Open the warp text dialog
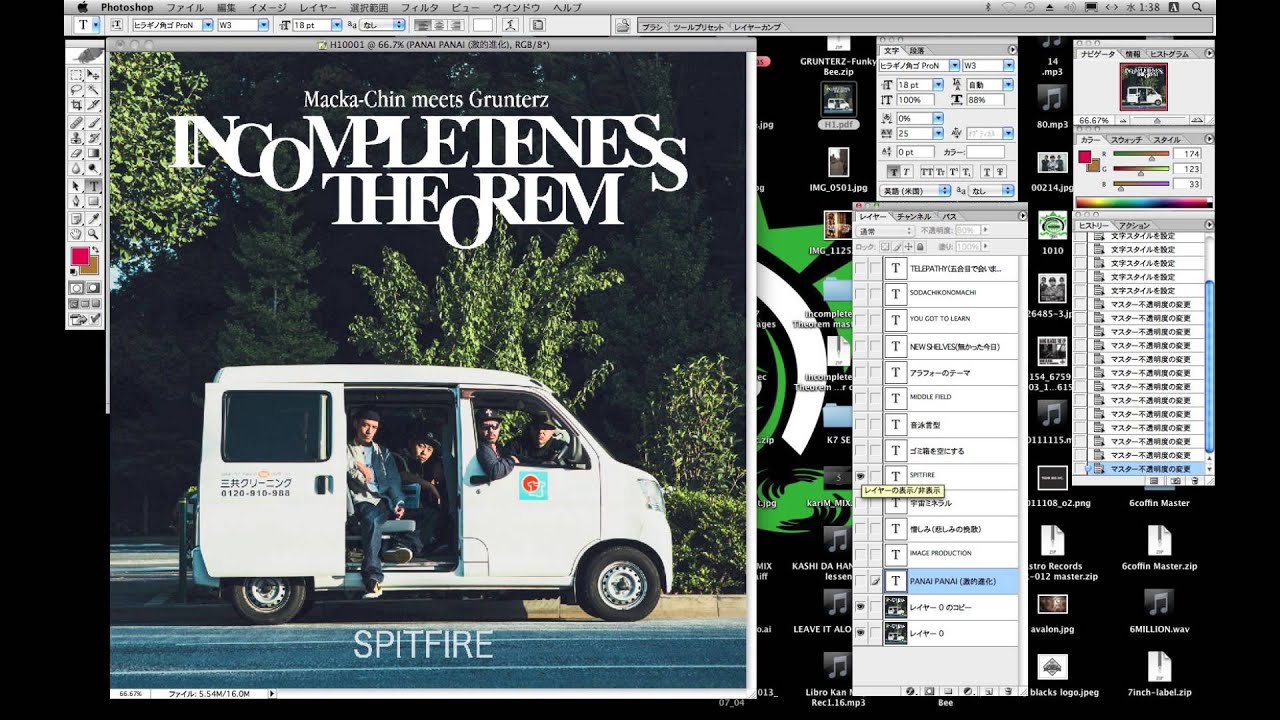 point(511,24)
